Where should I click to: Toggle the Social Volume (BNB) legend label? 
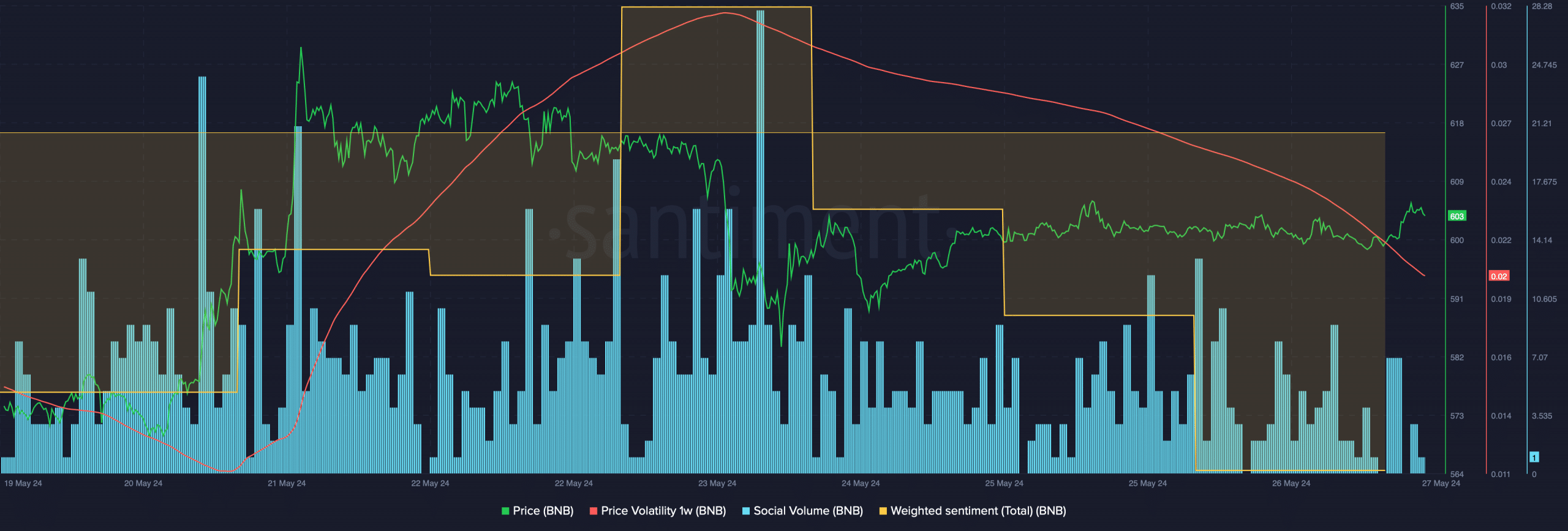coord(808,511)
